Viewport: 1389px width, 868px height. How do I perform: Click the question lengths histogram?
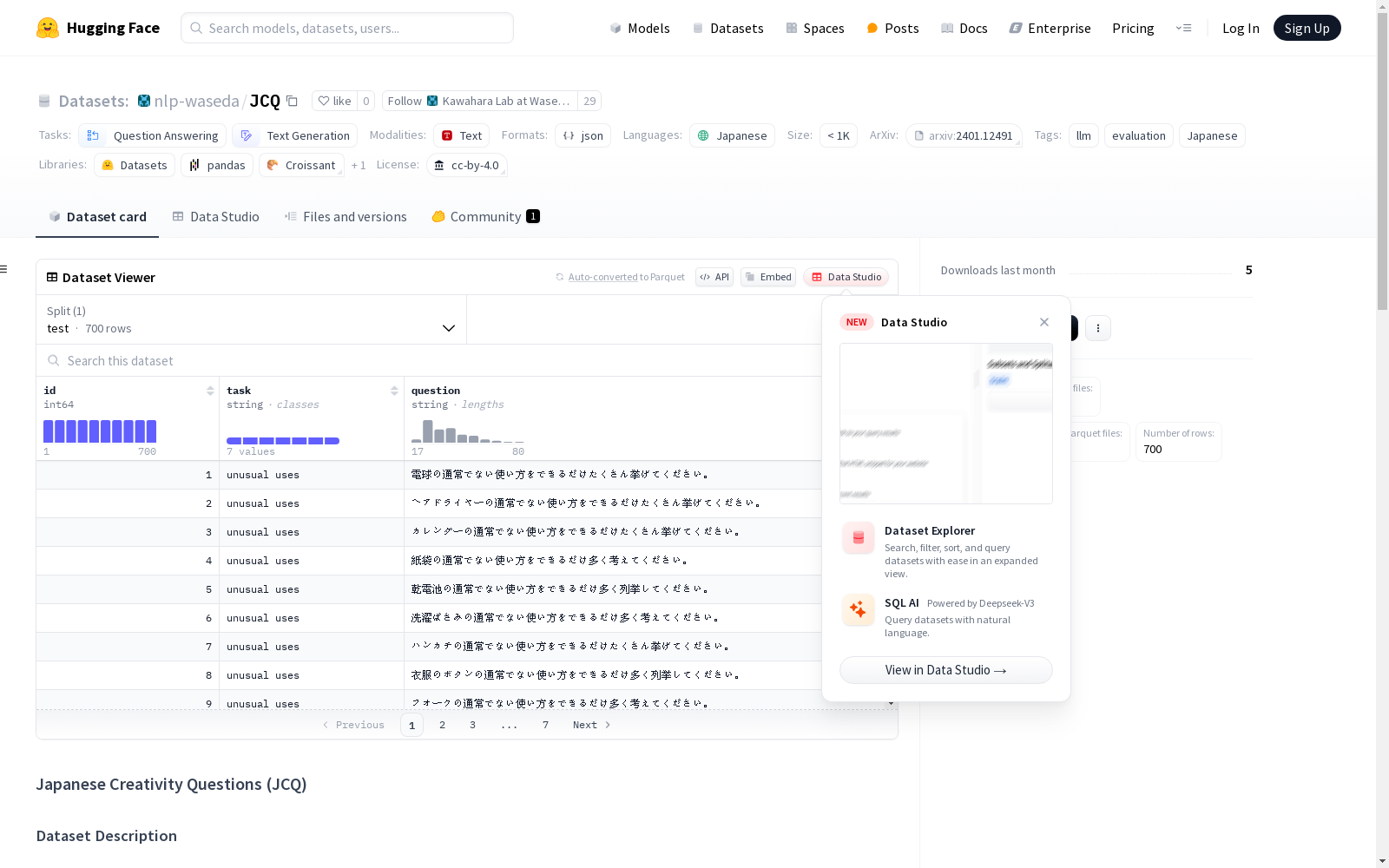click(468, 431)
